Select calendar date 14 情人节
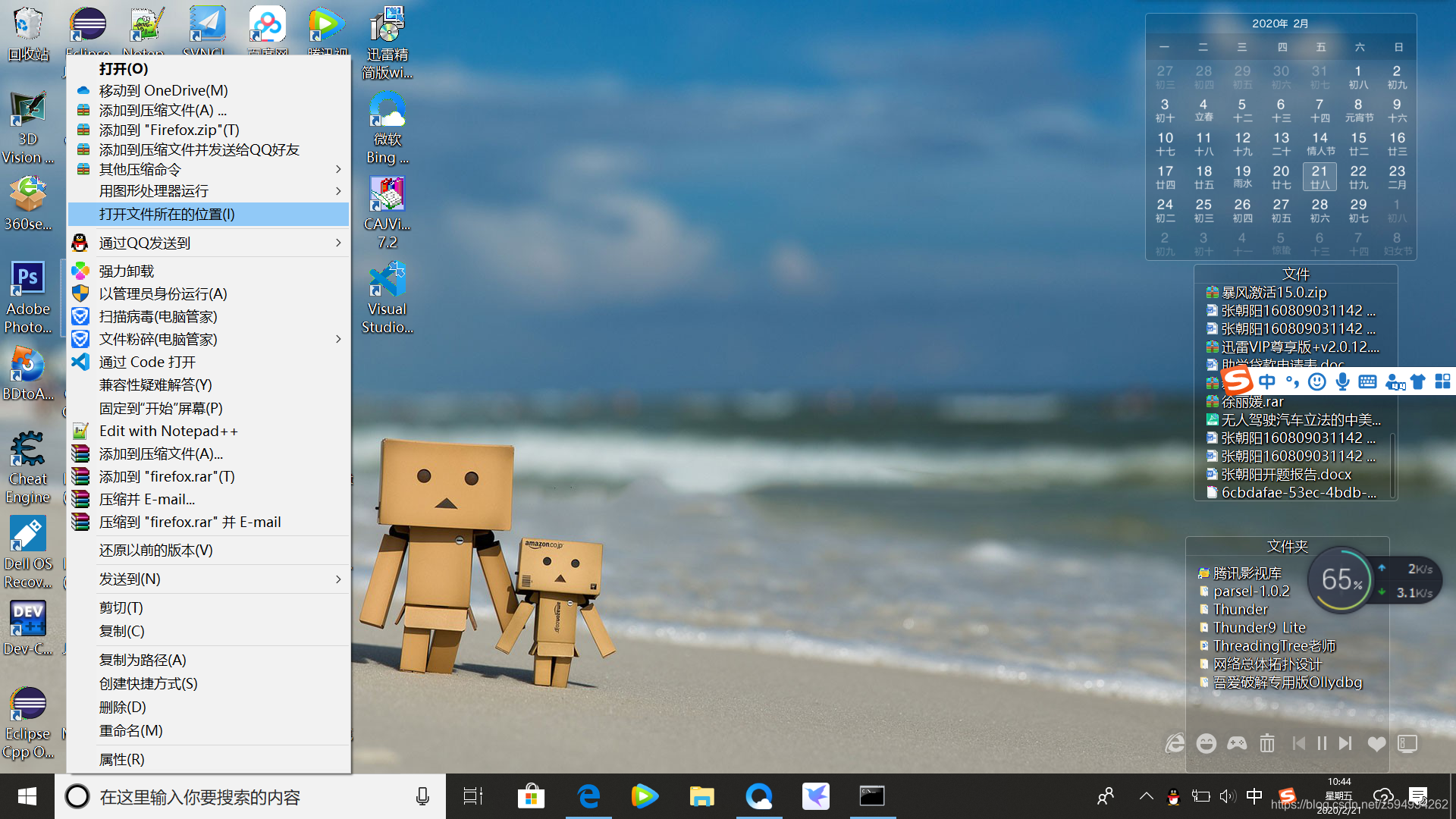This screenshot has height=819, width=1456. [x=1319, y=143]
